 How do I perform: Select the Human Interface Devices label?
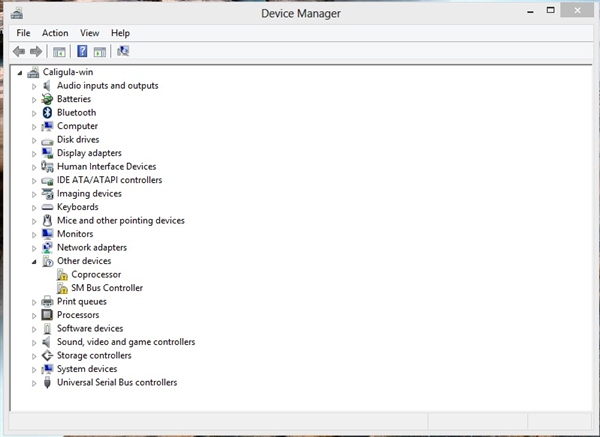(107, 166)
